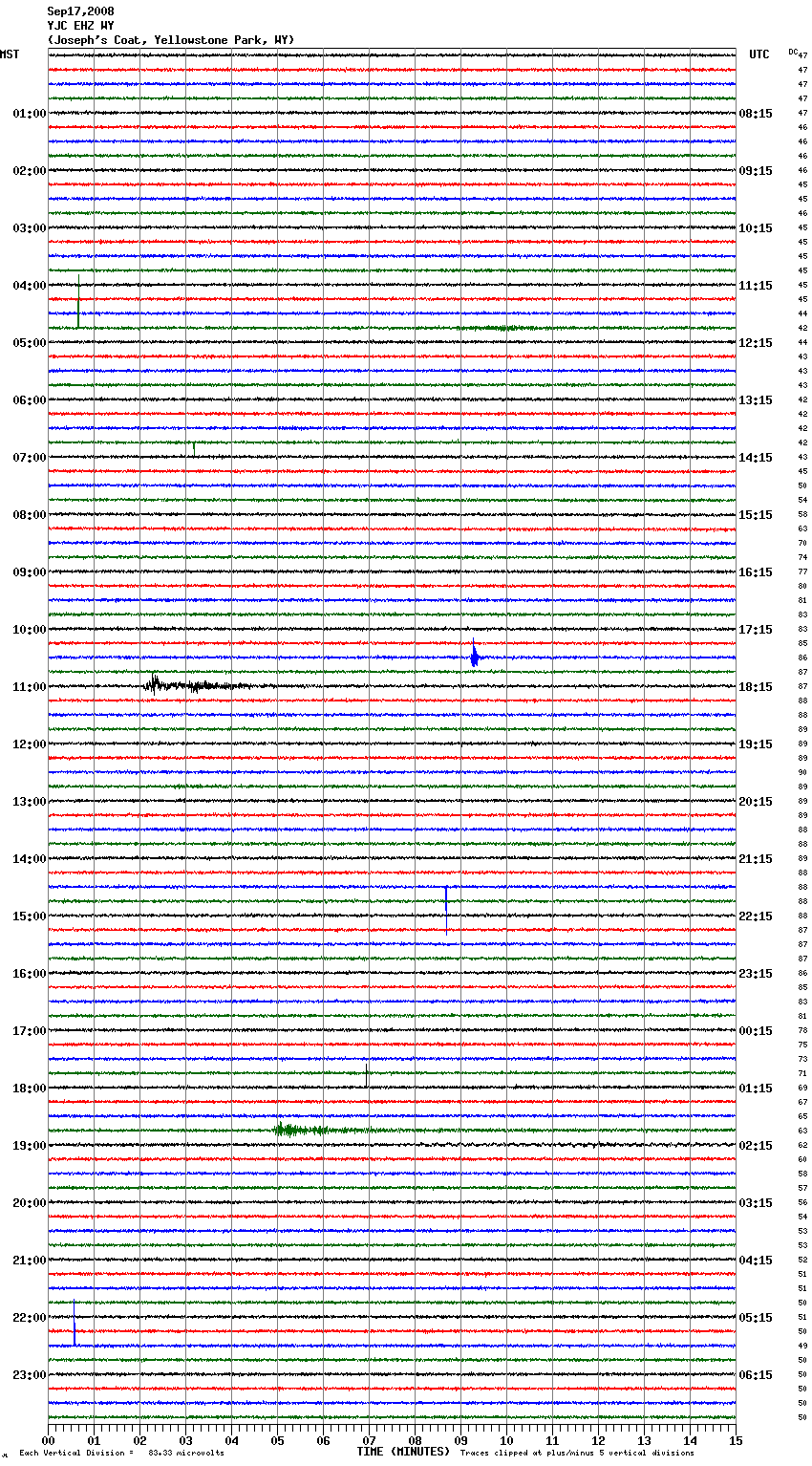This screenshot has height=1466, width=812.
Task: Click the 18:00 MST hour label
Action: coord(30,1089)
